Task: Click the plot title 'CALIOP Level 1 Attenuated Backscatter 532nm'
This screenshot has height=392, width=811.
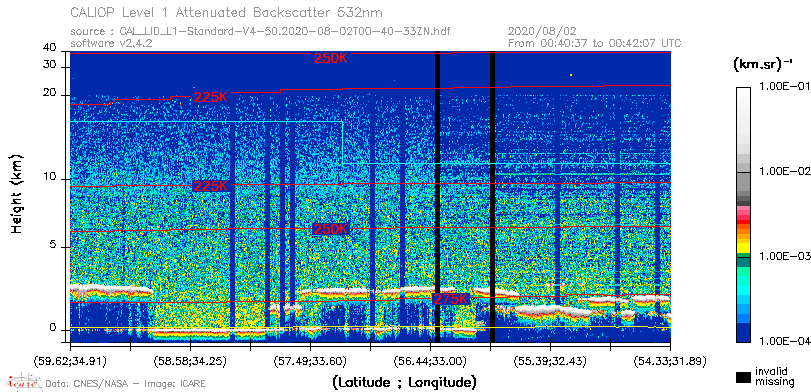Action: coord(227,12)
